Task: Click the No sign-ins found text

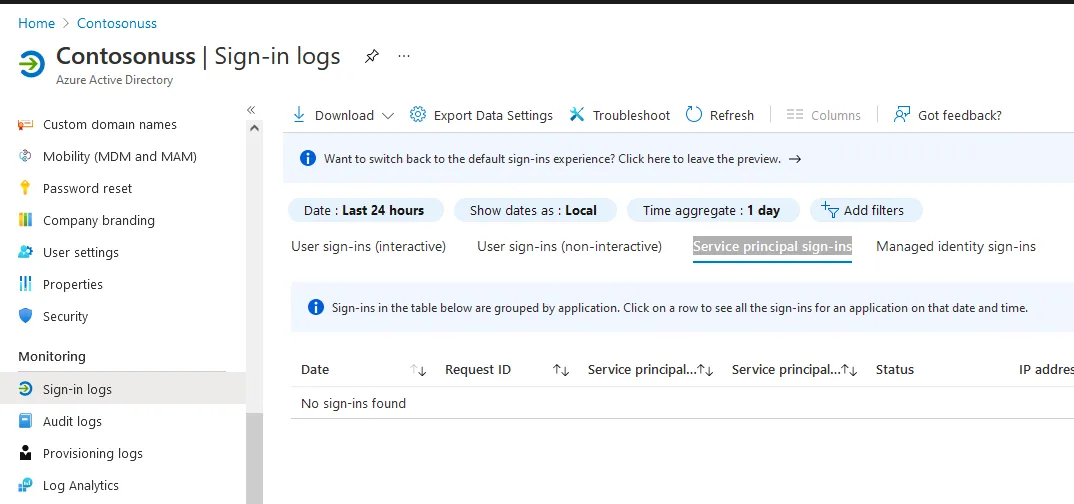Action: point(353,403)
